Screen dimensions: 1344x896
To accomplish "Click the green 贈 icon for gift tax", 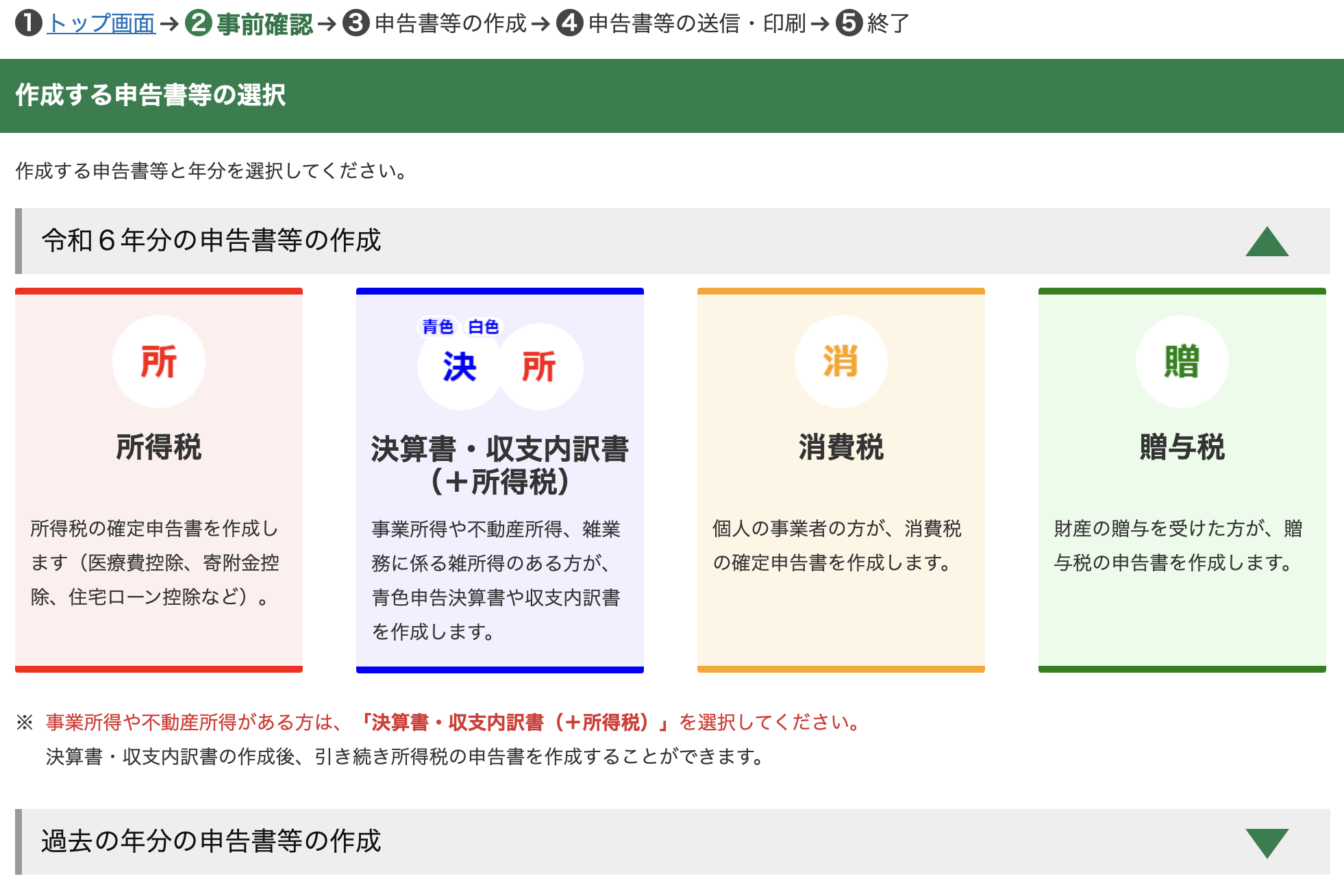I will point(1182,362).
